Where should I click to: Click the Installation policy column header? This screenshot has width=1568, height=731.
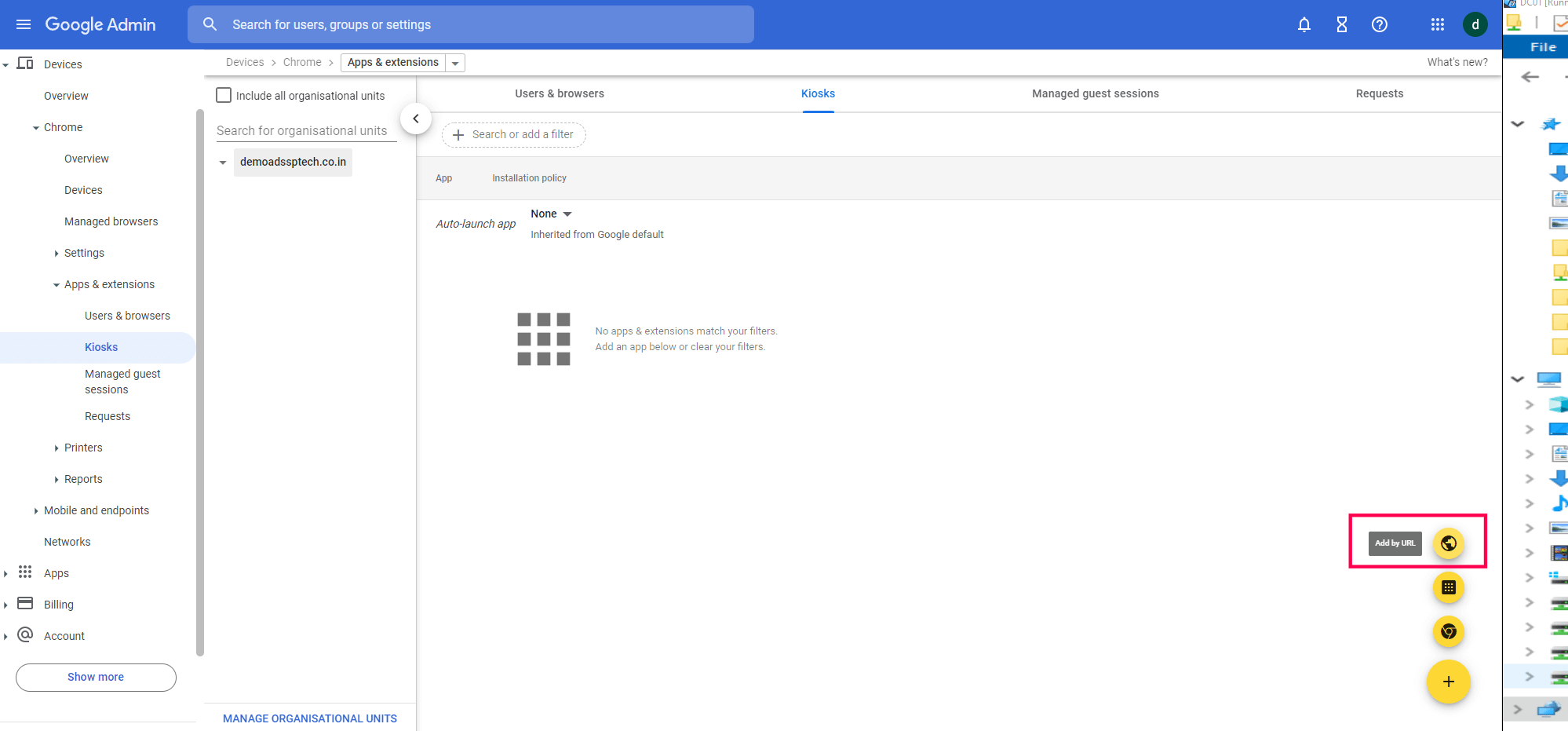coord(530,178)
